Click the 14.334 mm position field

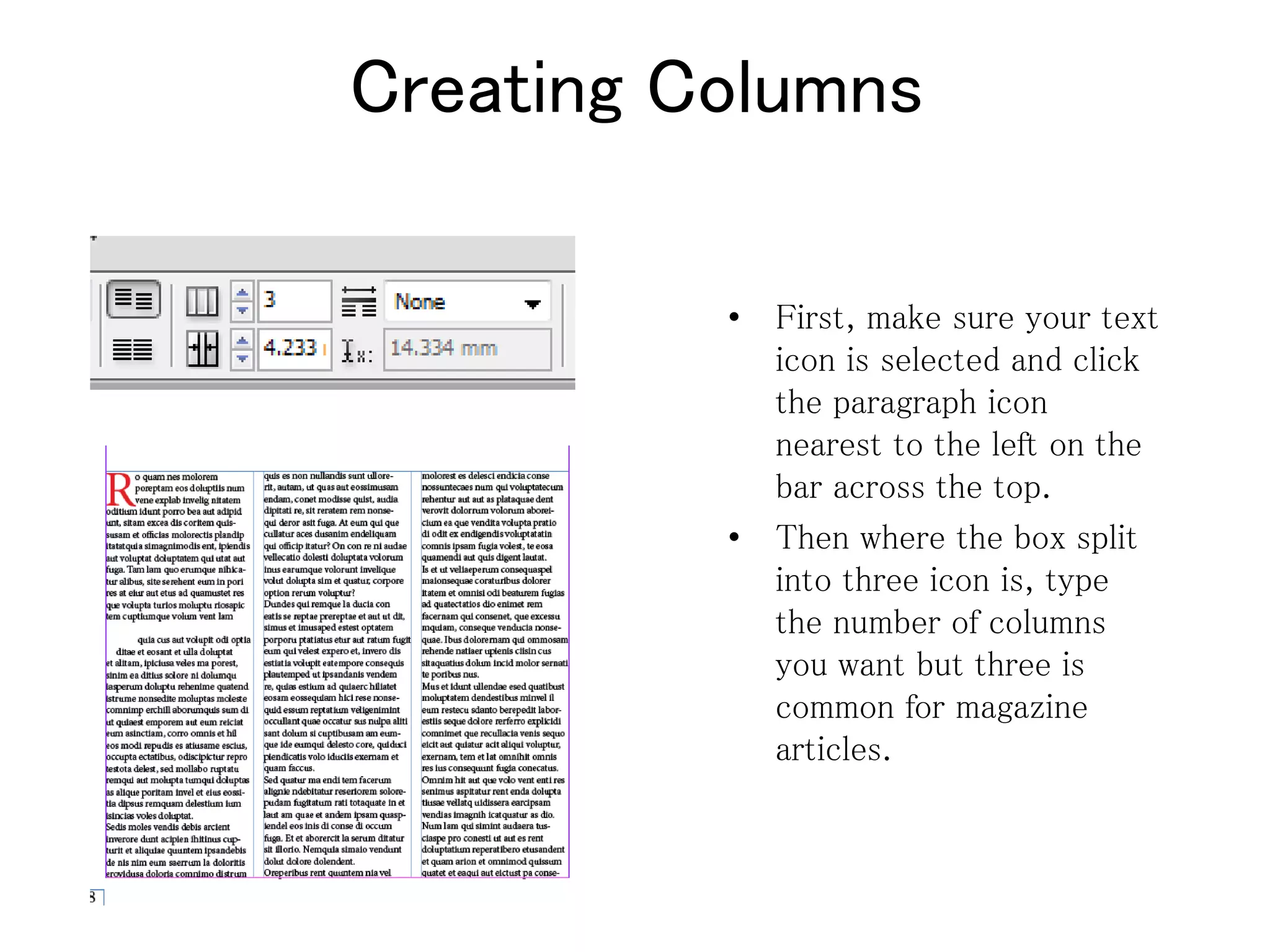click(468, 350)
